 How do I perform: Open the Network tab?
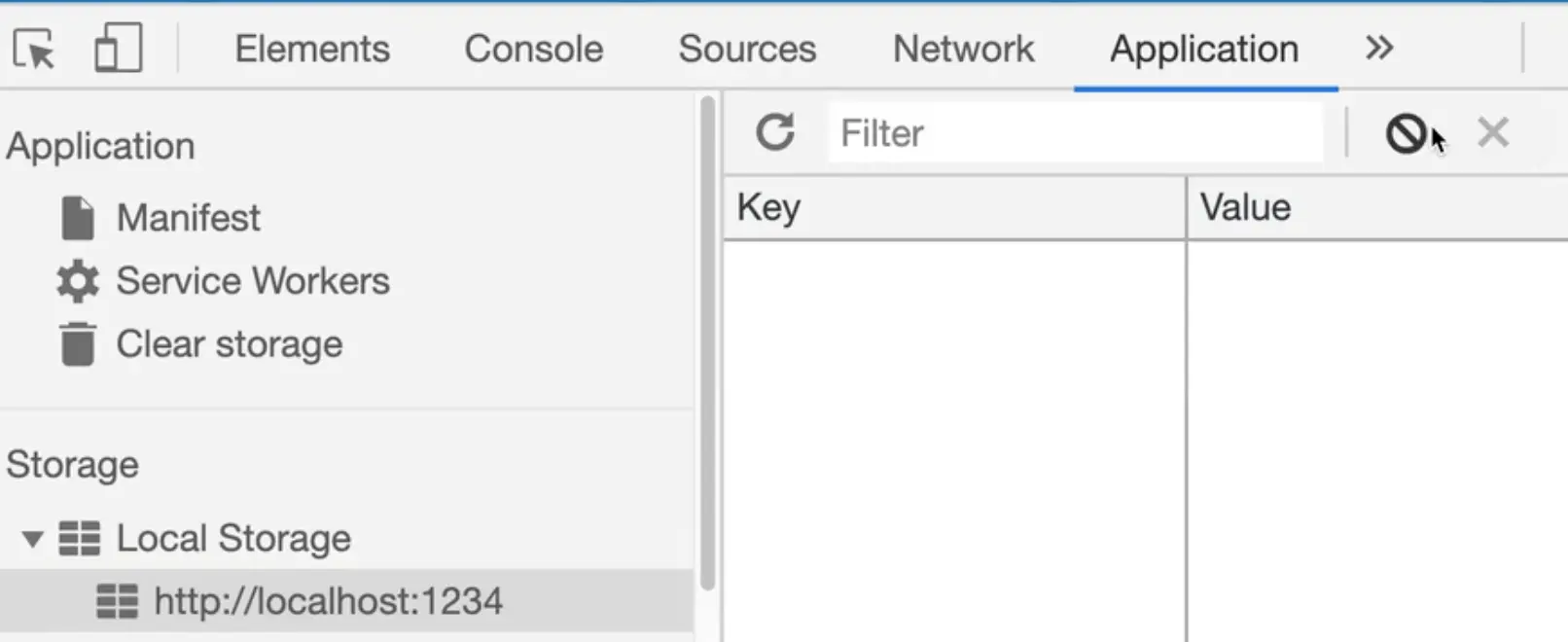tap(963, 49)
